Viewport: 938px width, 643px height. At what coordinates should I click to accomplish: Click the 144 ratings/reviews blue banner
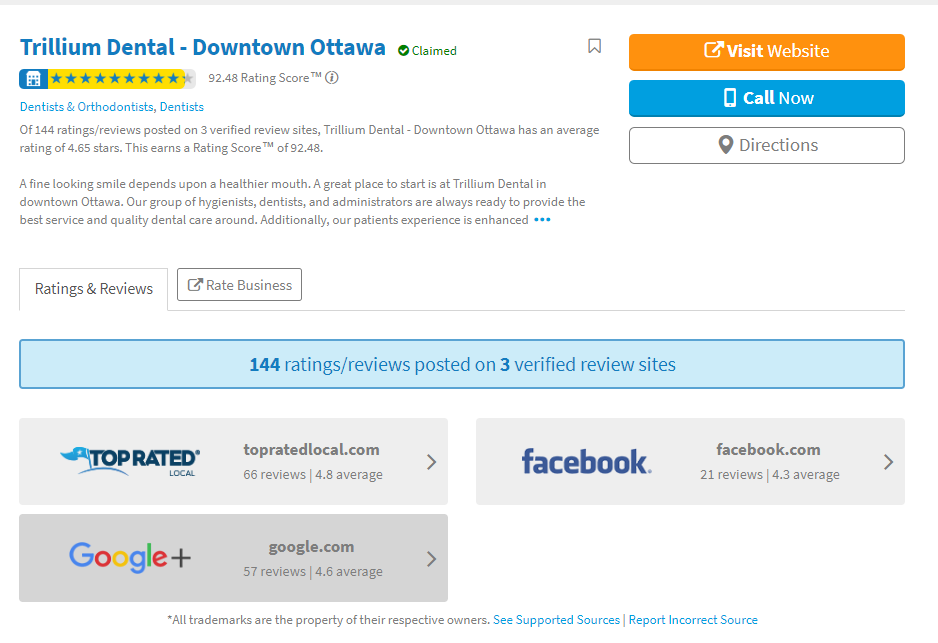pyautogui.click(x=462, y=364)
